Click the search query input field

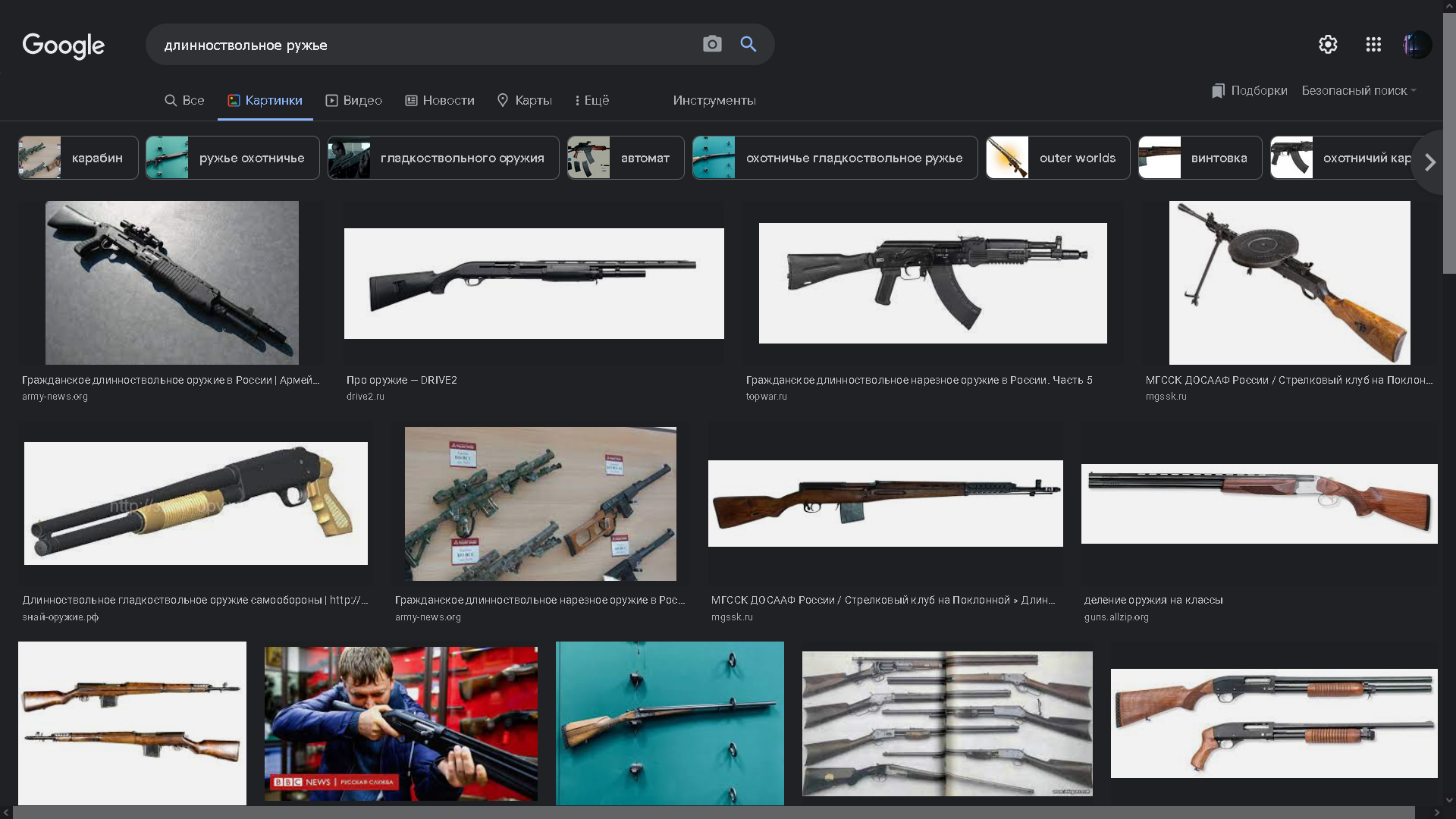pos(425,45)
